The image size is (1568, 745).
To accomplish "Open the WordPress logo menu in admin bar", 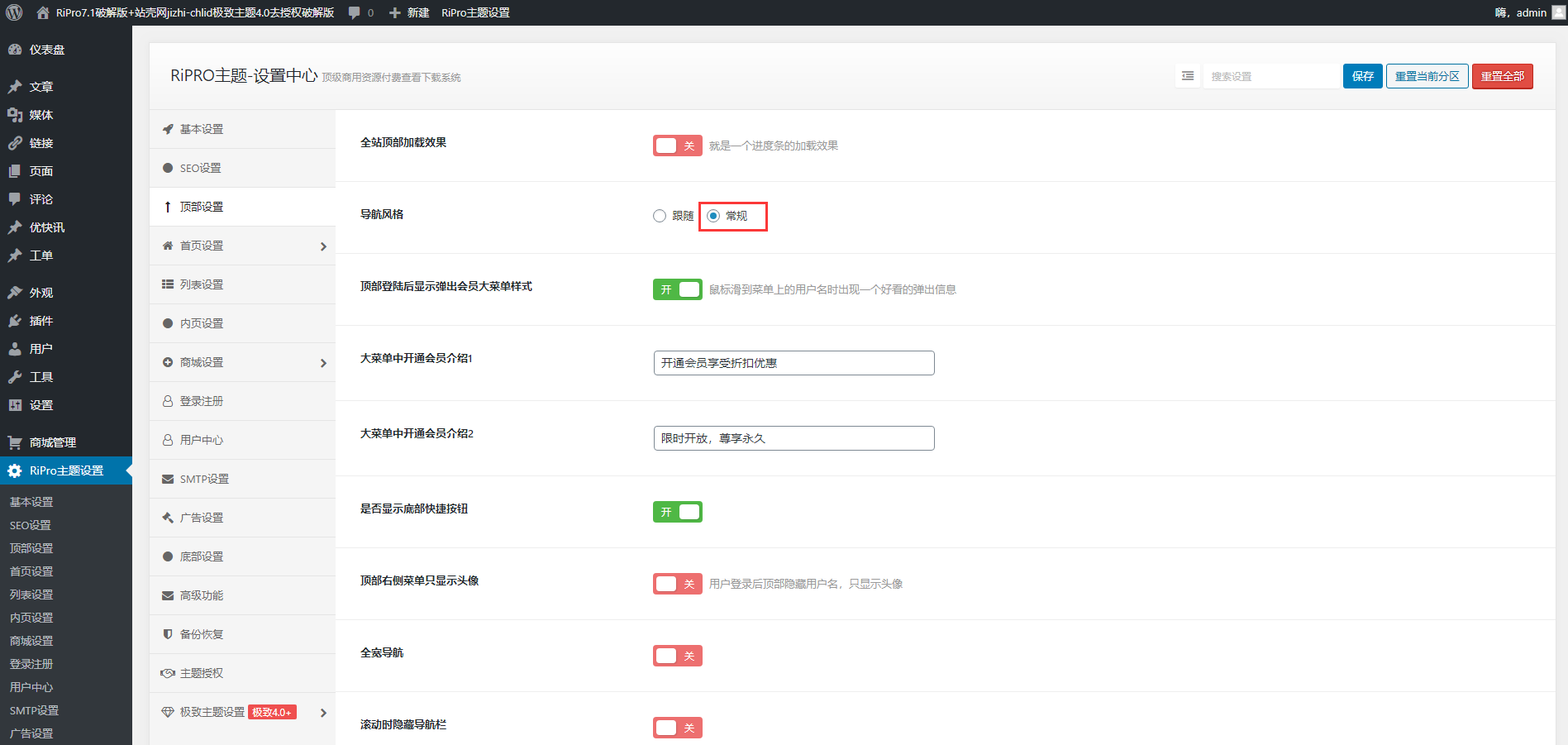I will coord(12,12).
